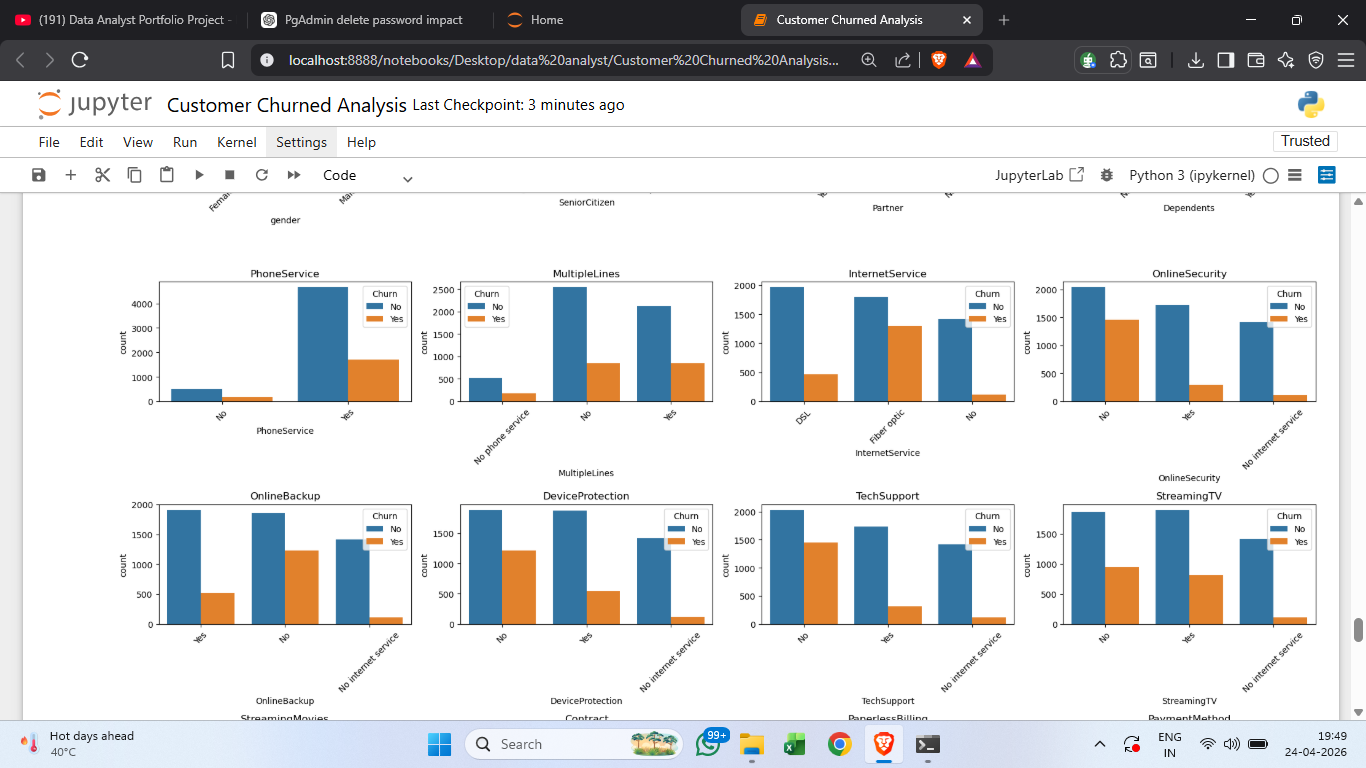Open notebook in JupyterLab link
This screenshot has width=1366, height=768.
click(x=1040, y=175)
